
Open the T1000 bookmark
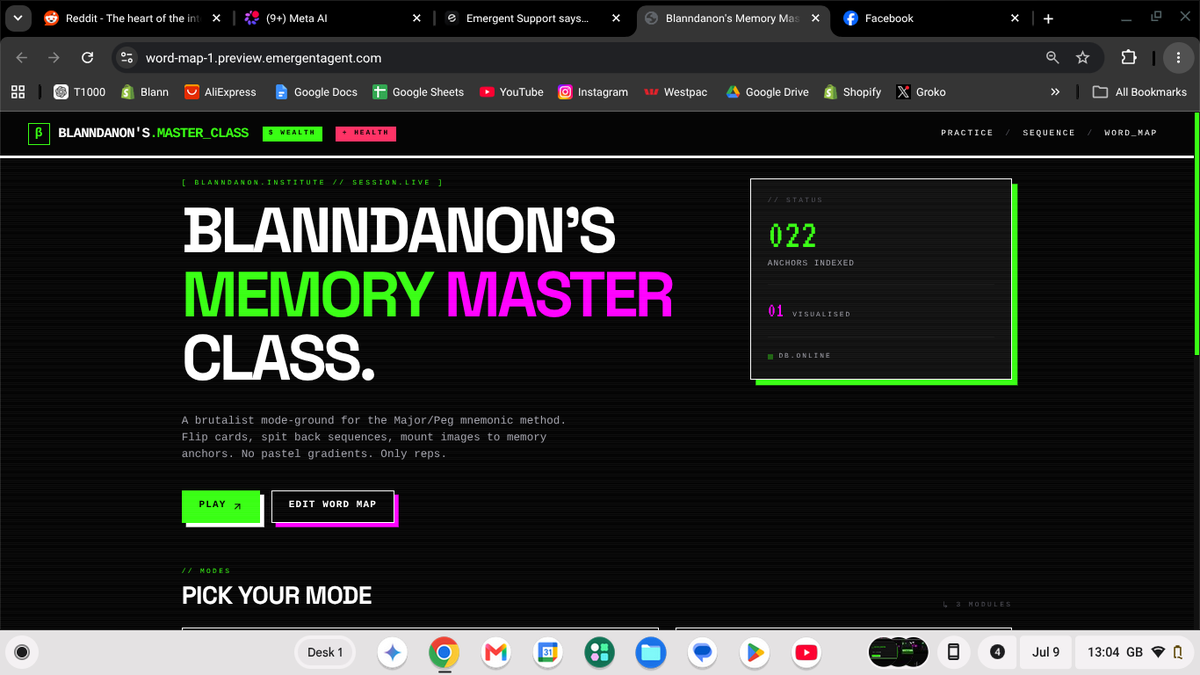79,92
